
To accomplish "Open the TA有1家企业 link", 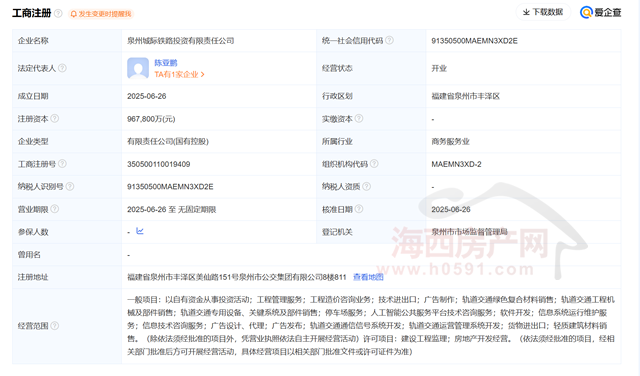I will click(x=179, y=74).
